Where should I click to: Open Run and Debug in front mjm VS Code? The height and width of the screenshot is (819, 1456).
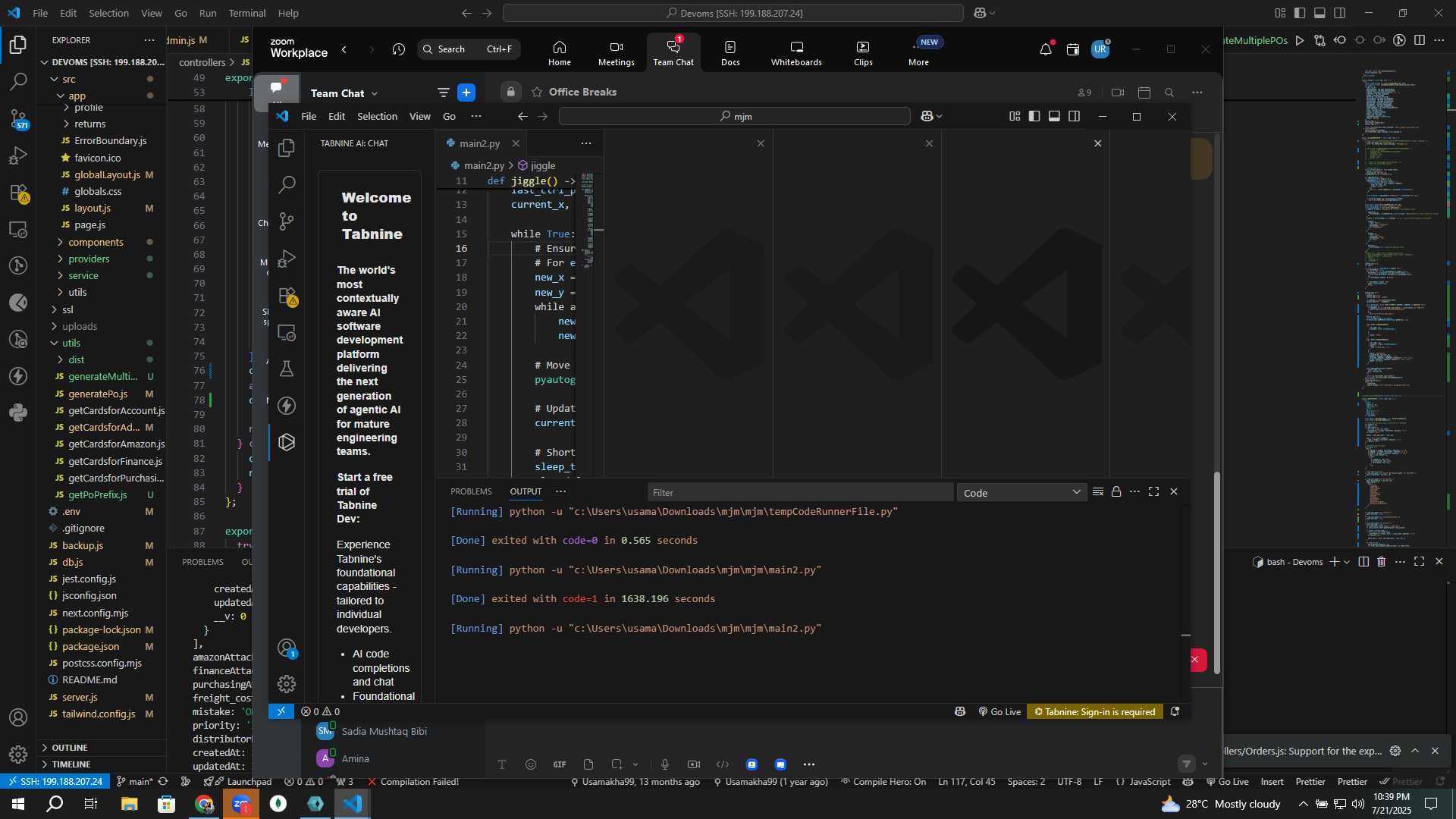[x=287, y=259]
